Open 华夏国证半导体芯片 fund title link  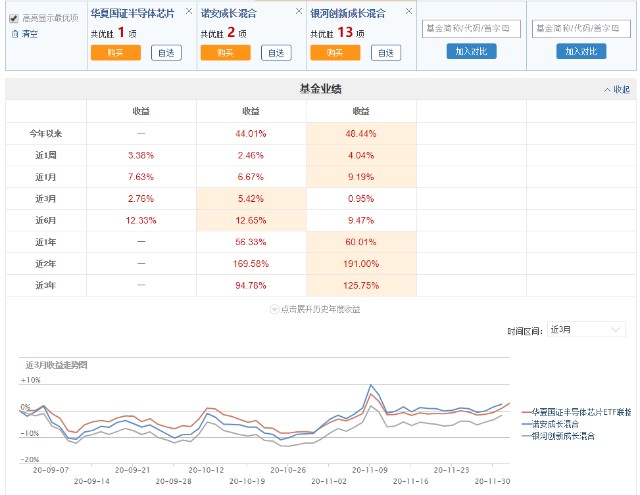pos(132,13)
